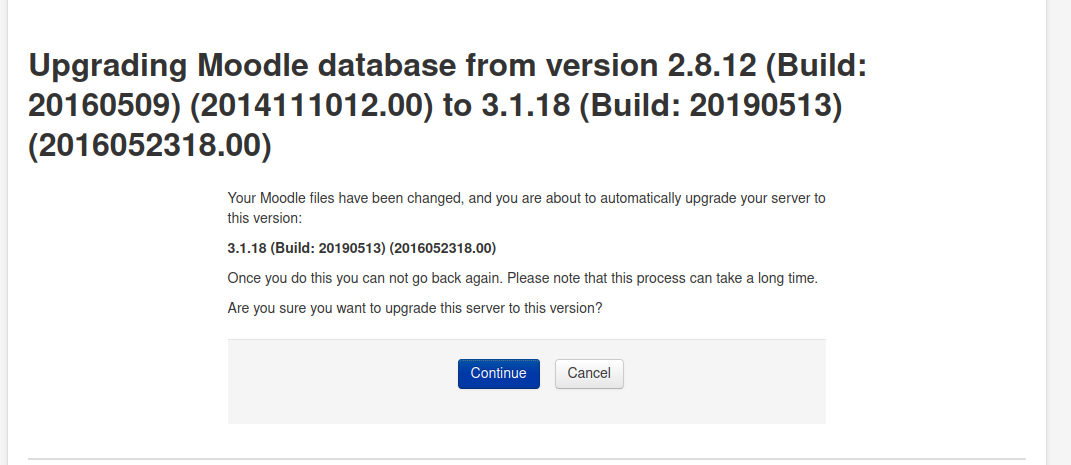This screenshot has width=1071, height=465.
Task: Click "(2016052318.00)" on heading's last line
Action: coord(150,145)
